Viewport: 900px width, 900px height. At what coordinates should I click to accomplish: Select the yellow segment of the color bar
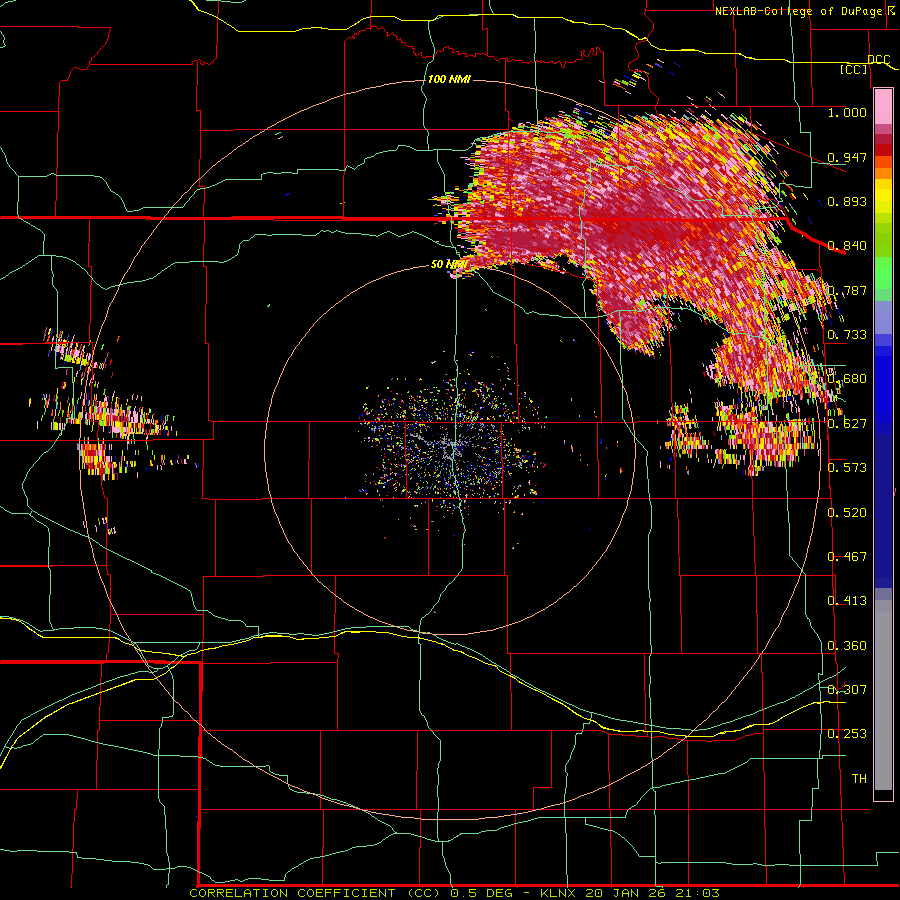coord(883,197)
